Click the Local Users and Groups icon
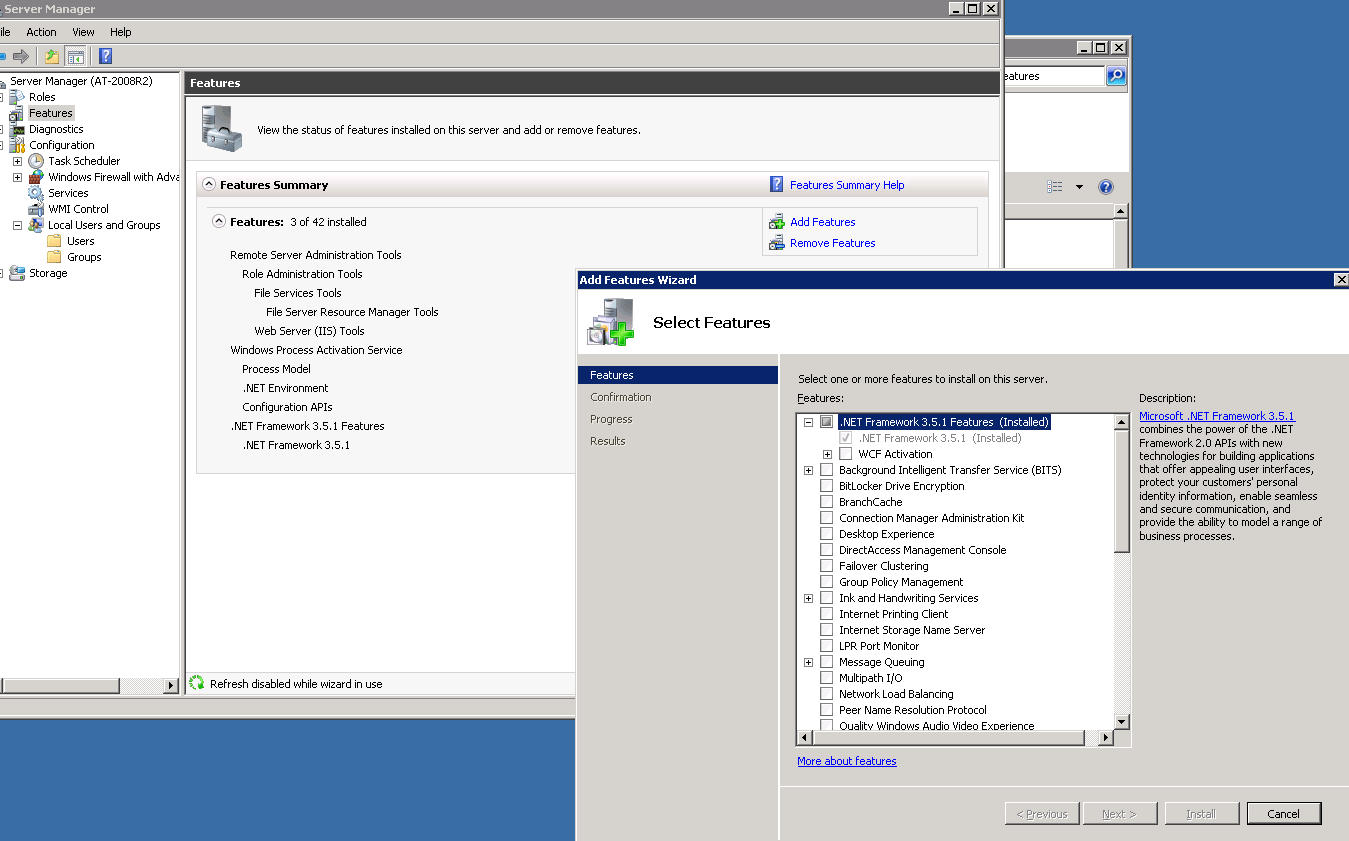 click(36, 225)
